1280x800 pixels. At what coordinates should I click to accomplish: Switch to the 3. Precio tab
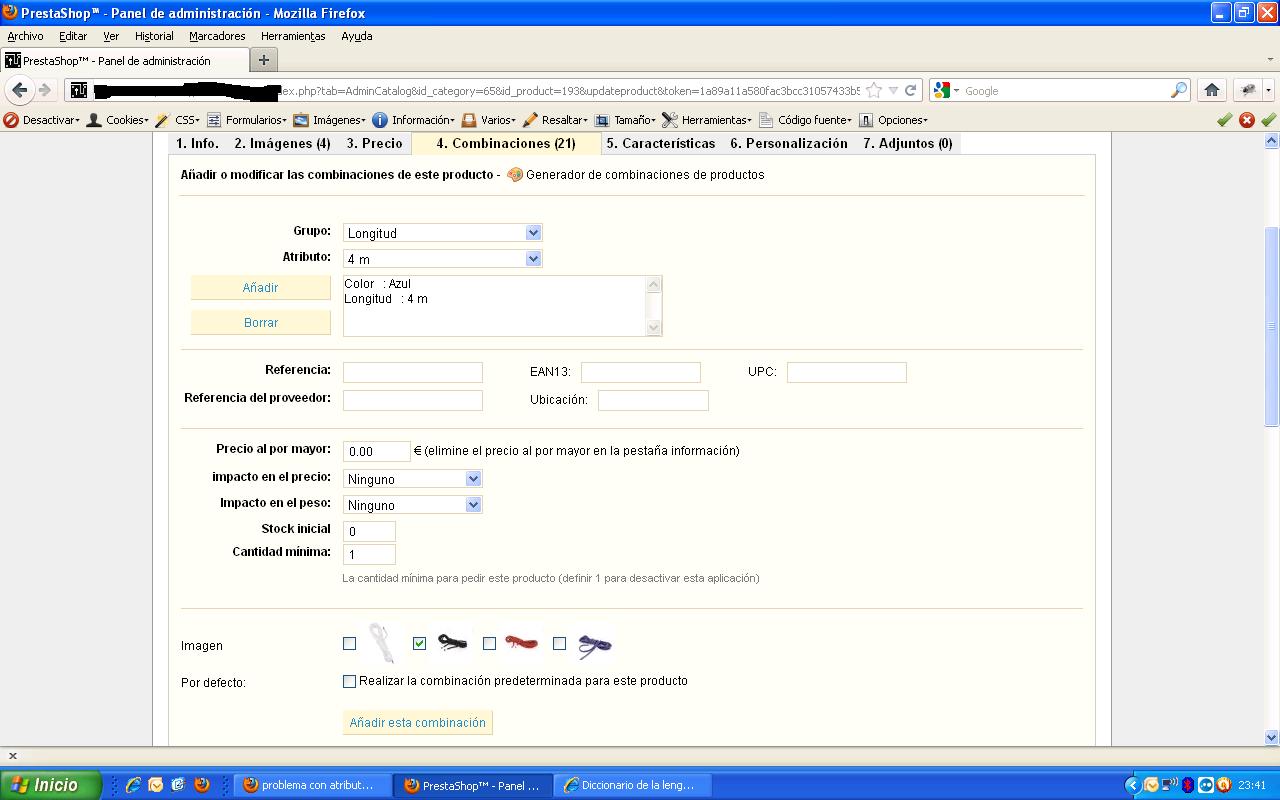coord(375,143)
